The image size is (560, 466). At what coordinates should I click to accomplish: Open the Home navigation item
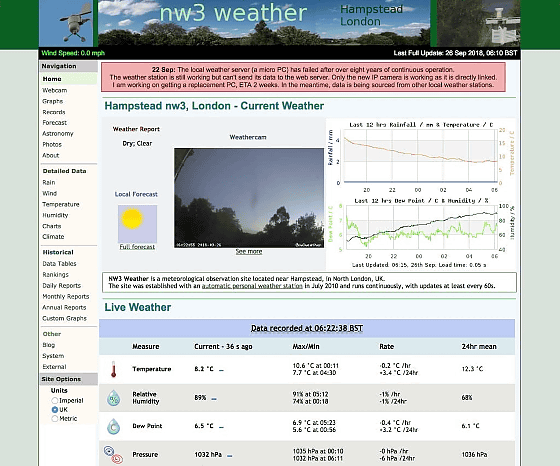coord(52,79)
